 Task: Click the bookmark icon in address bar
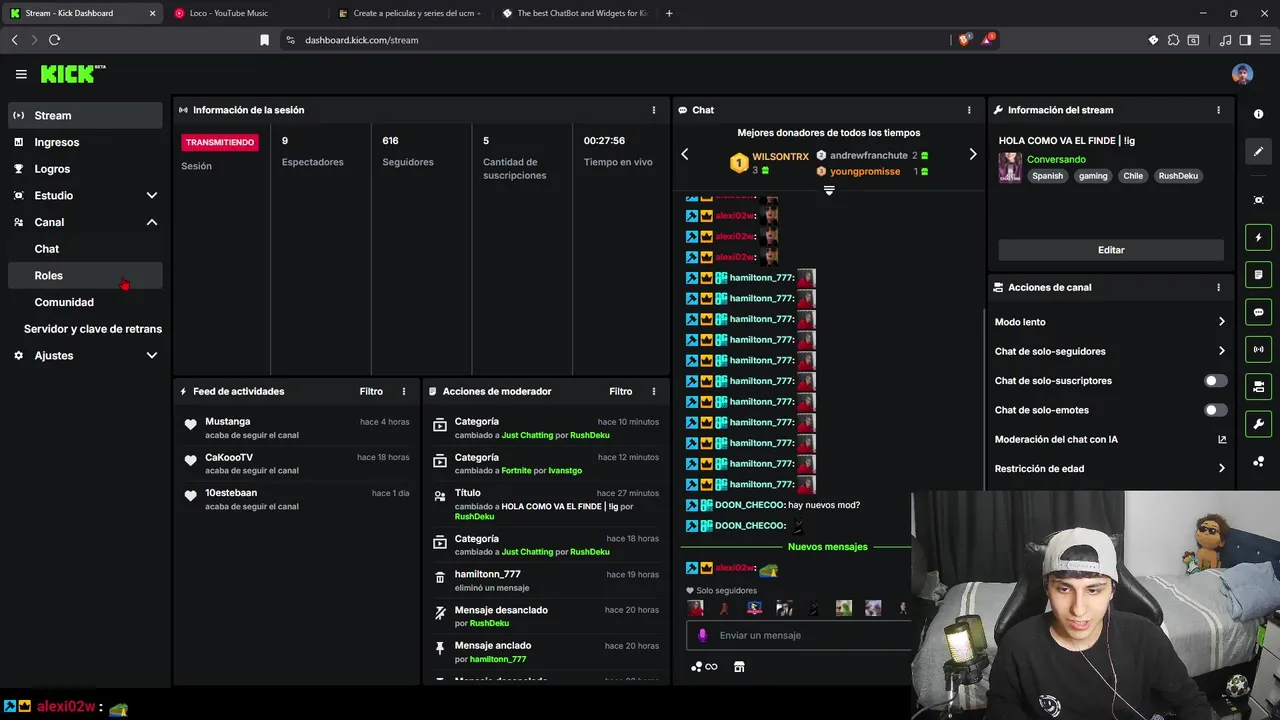pyautogui.click(x=265, y=40)
